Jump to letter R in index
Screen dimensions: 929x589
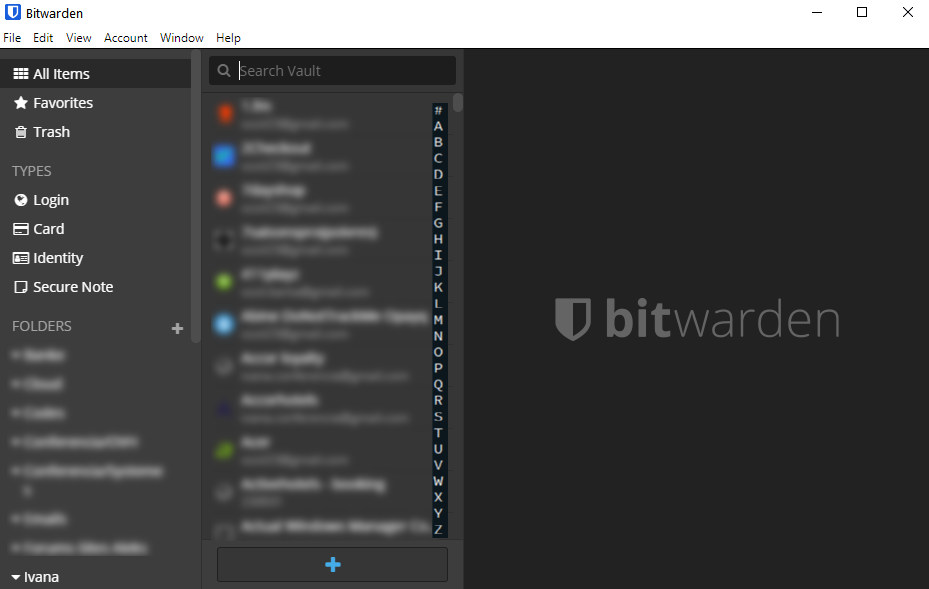pos(438,400)
